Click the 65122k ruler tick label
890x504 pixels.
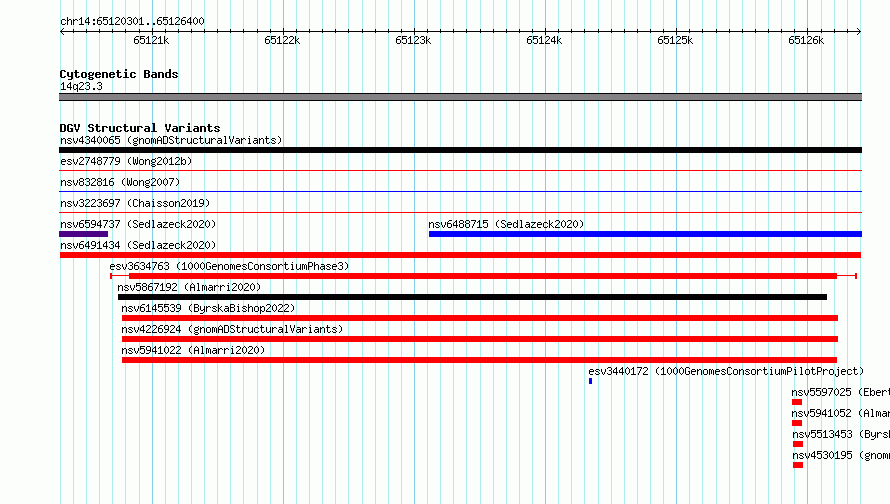point(282,40)
